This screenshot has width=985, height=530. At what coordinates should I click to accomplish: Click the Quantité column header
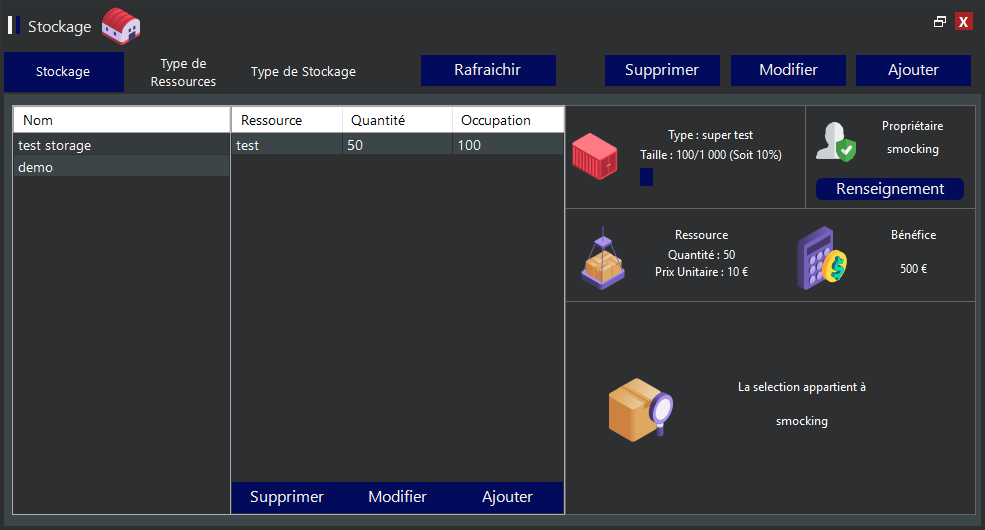[x=397, y=120]
